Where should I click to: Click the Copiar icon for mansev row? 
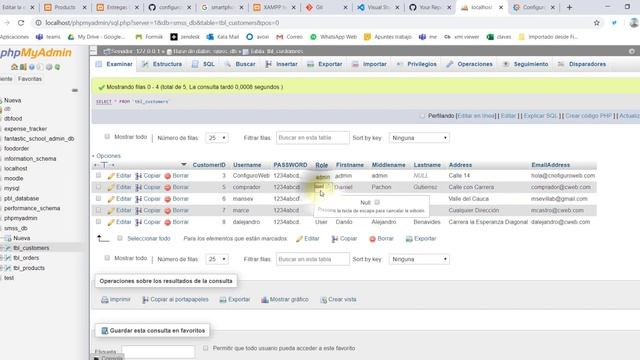tap(139, 199)
